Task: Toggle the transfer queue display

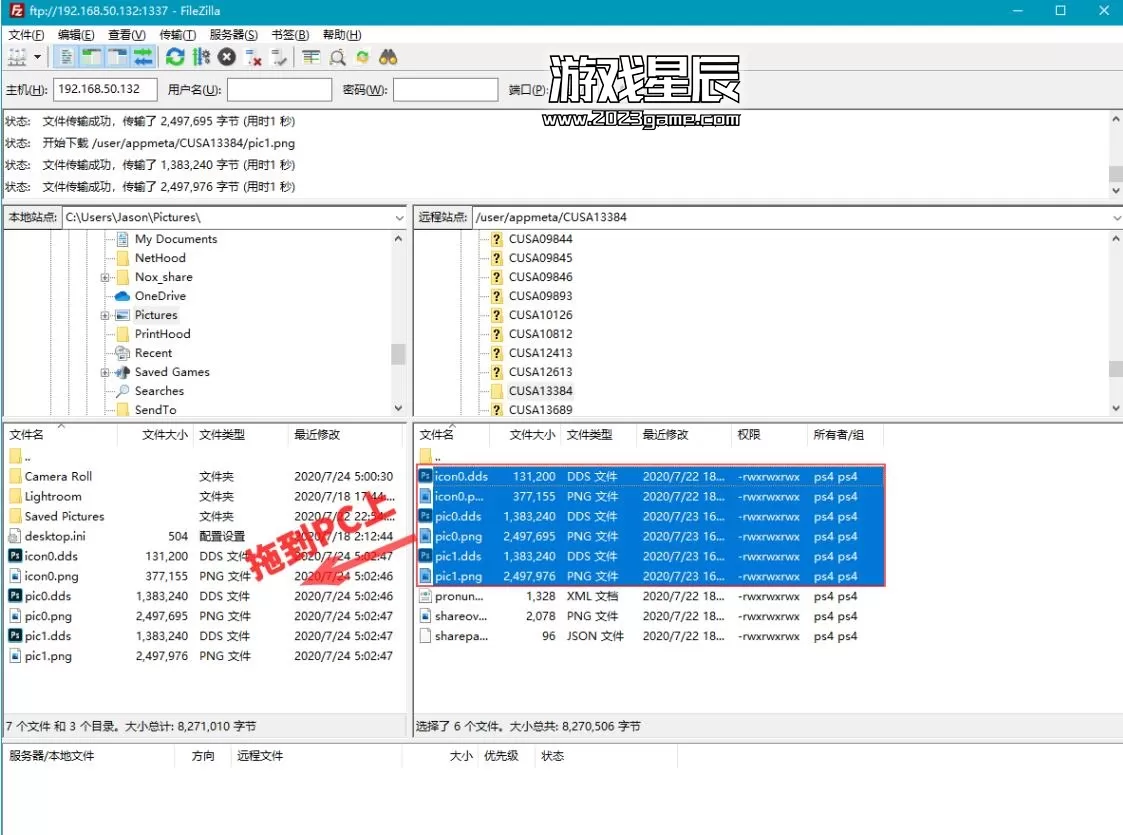Action: (143, 57)
